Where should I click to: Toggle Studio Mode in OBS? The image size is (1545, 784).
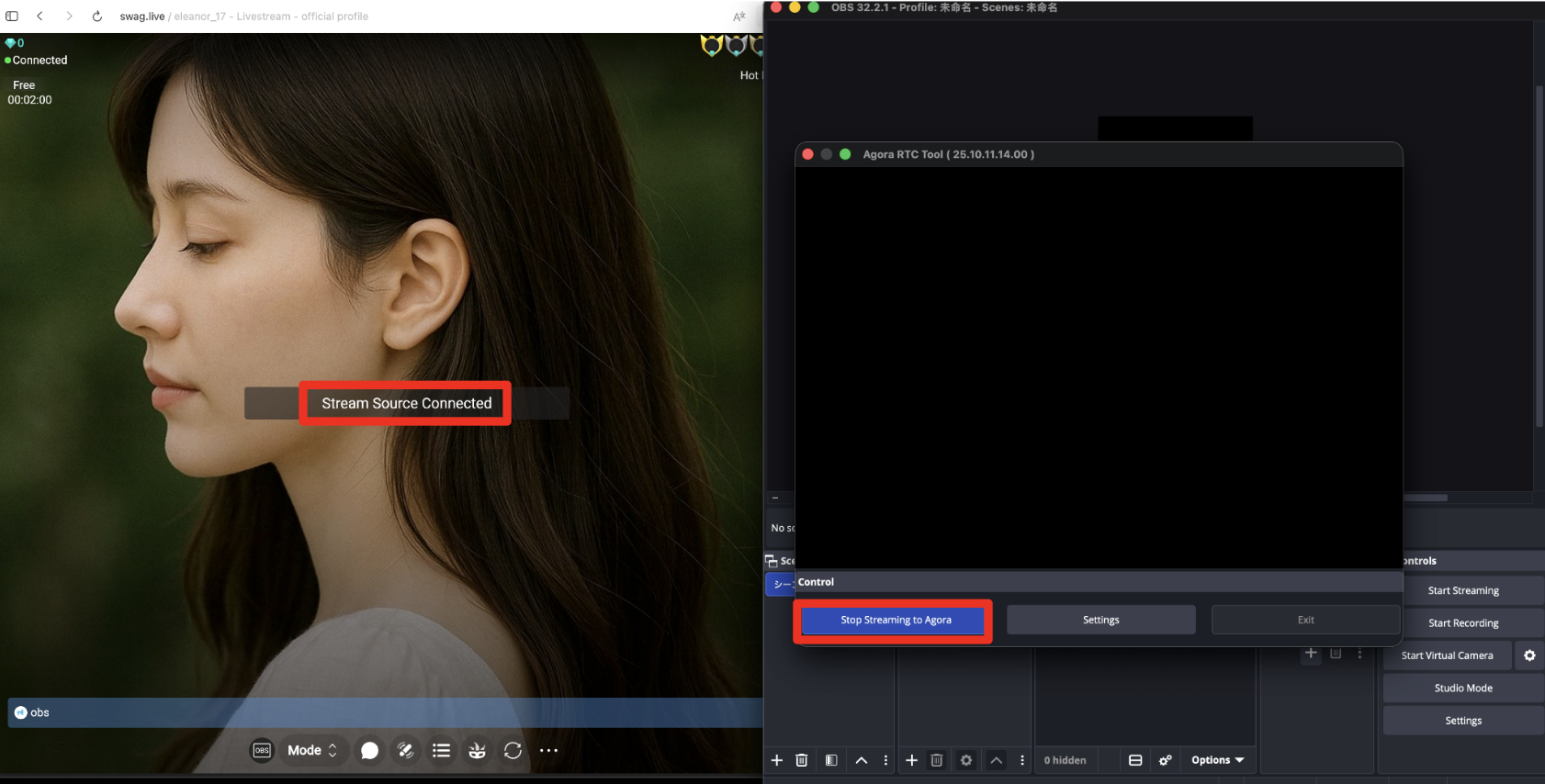point(1463,688)
